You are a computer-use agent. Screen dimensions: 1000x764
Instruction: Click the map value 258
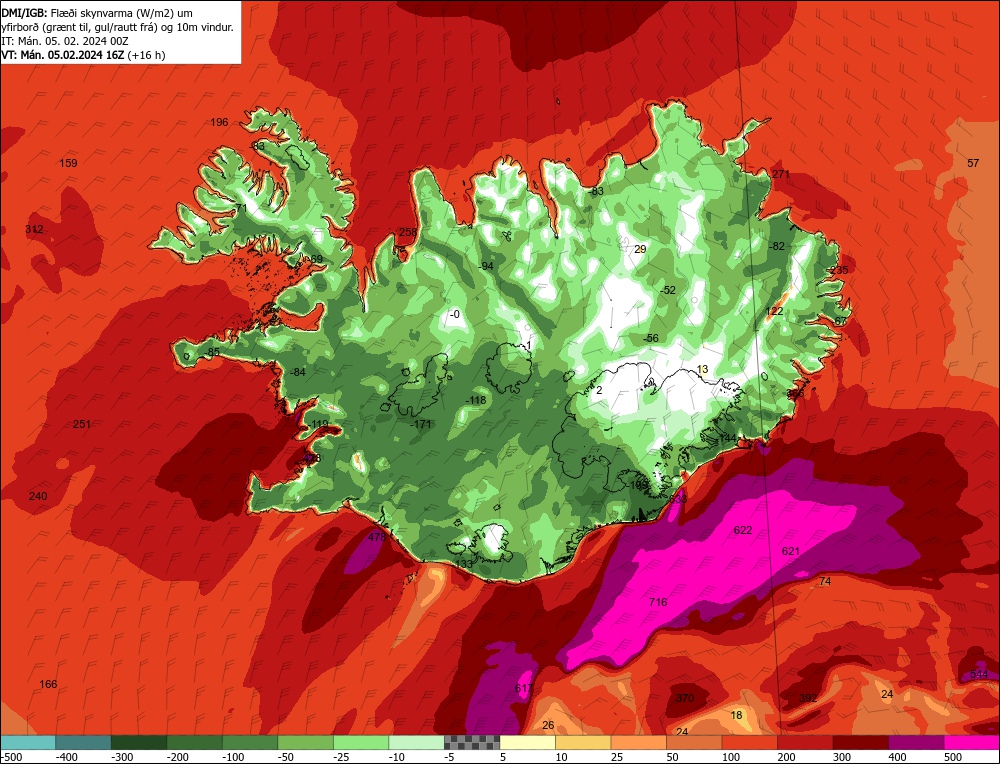408,232
